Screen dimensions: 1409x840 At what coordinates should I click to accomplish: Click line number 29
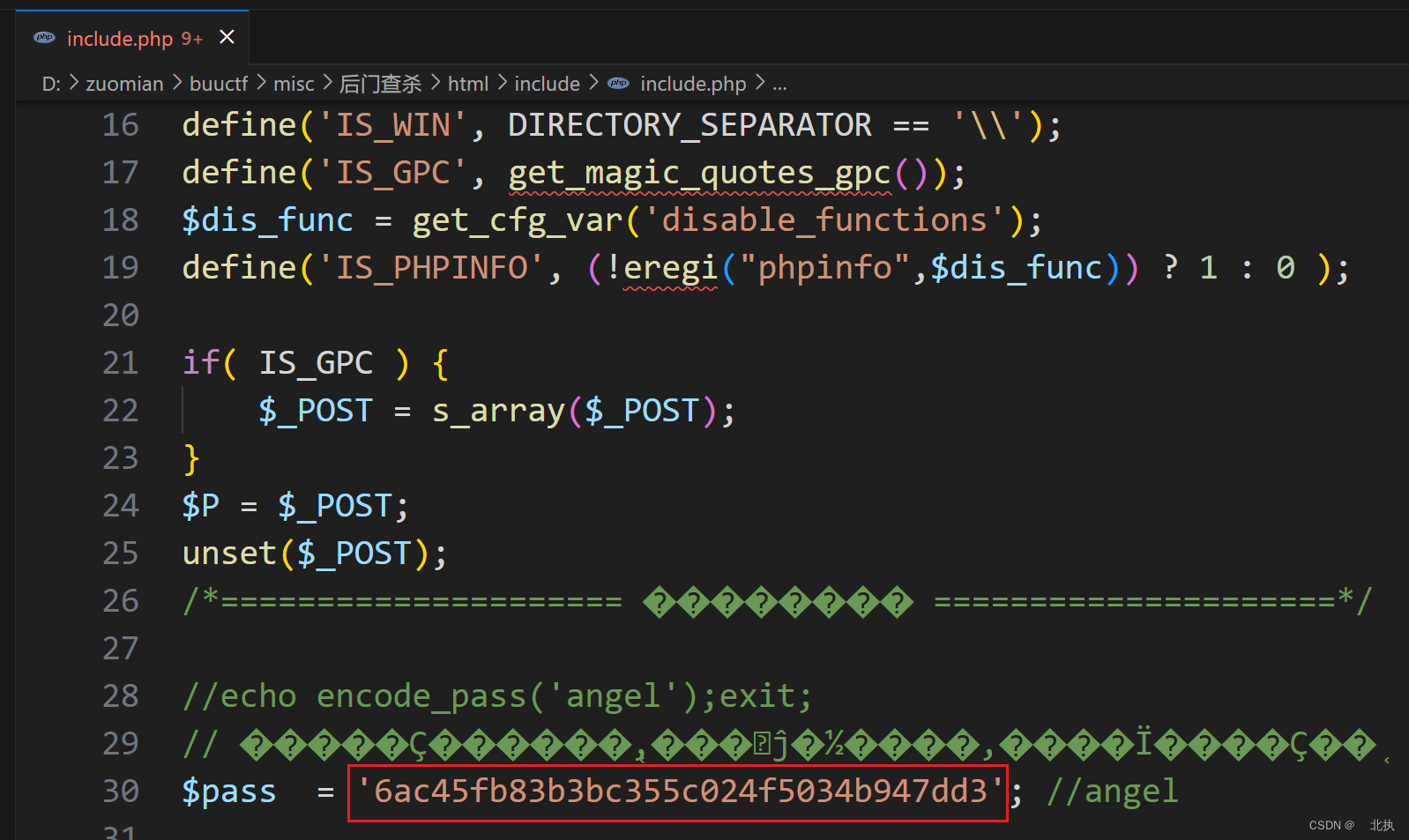(121, 744)
